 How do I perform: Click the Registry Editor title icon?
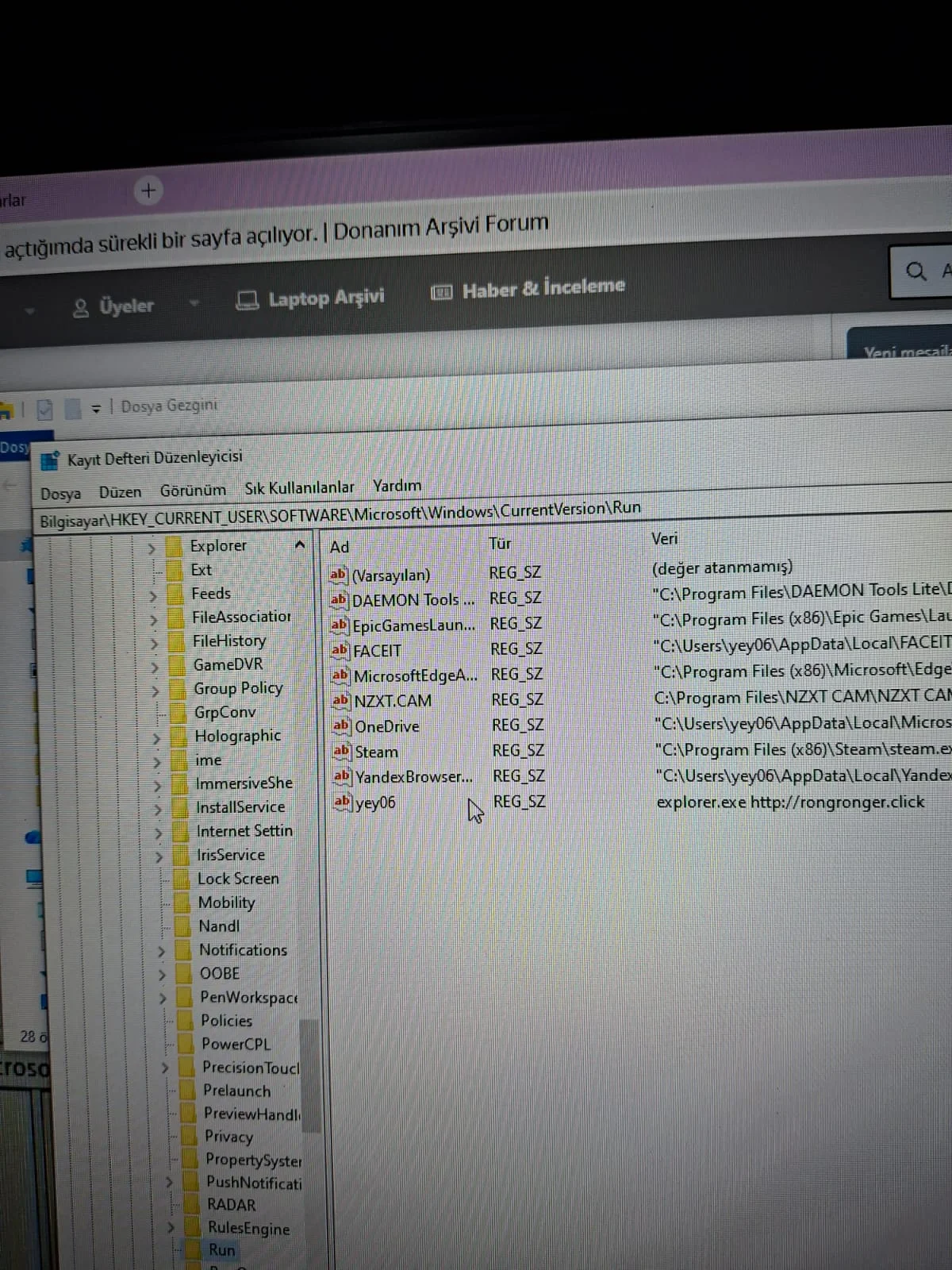tap(50, 460)
